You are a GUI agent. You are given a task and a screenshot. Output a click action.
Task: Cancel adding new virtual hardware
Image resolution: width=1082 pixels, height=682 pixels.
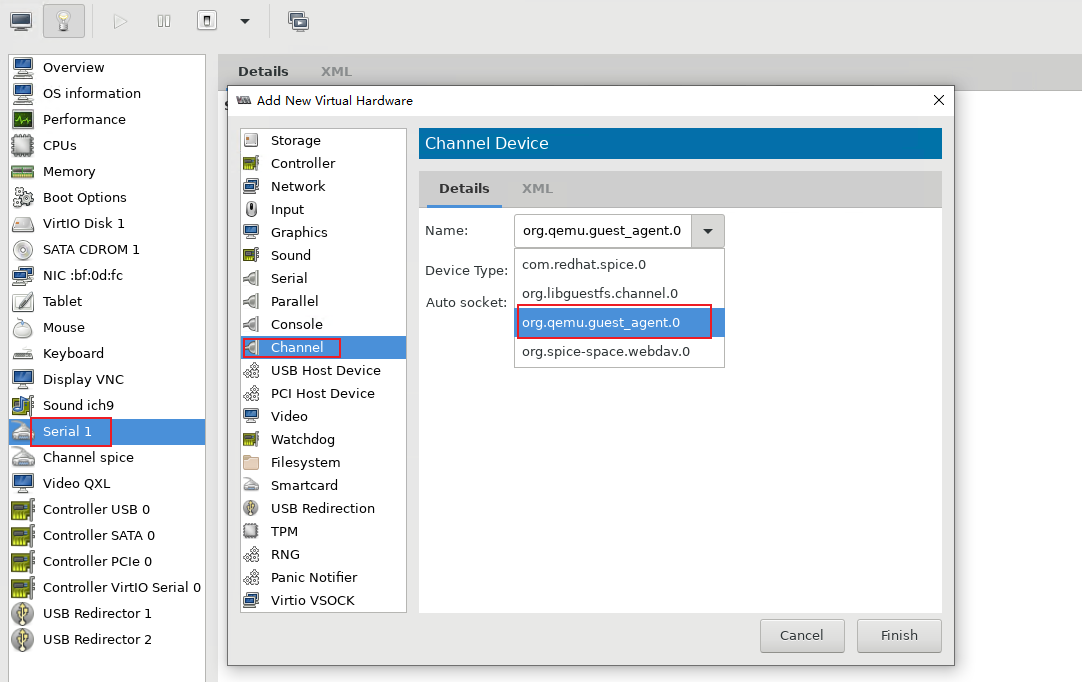802,635
